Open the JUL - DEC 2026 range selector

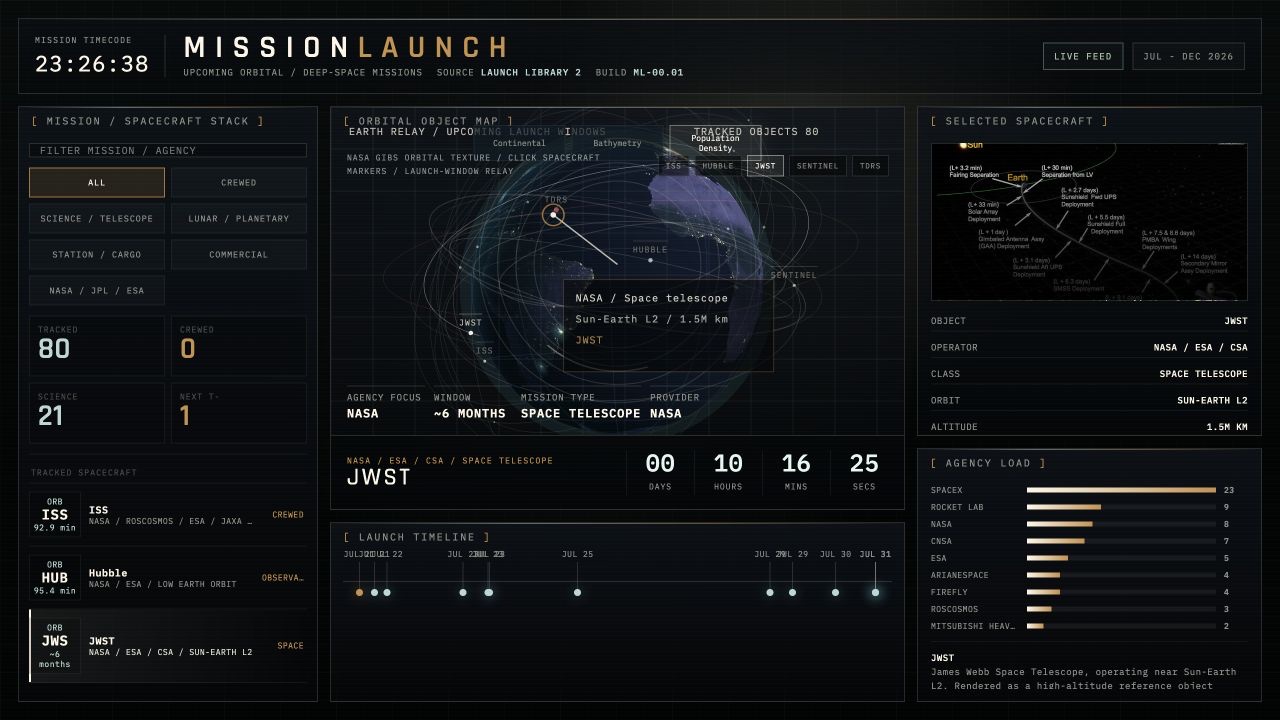1188,56
